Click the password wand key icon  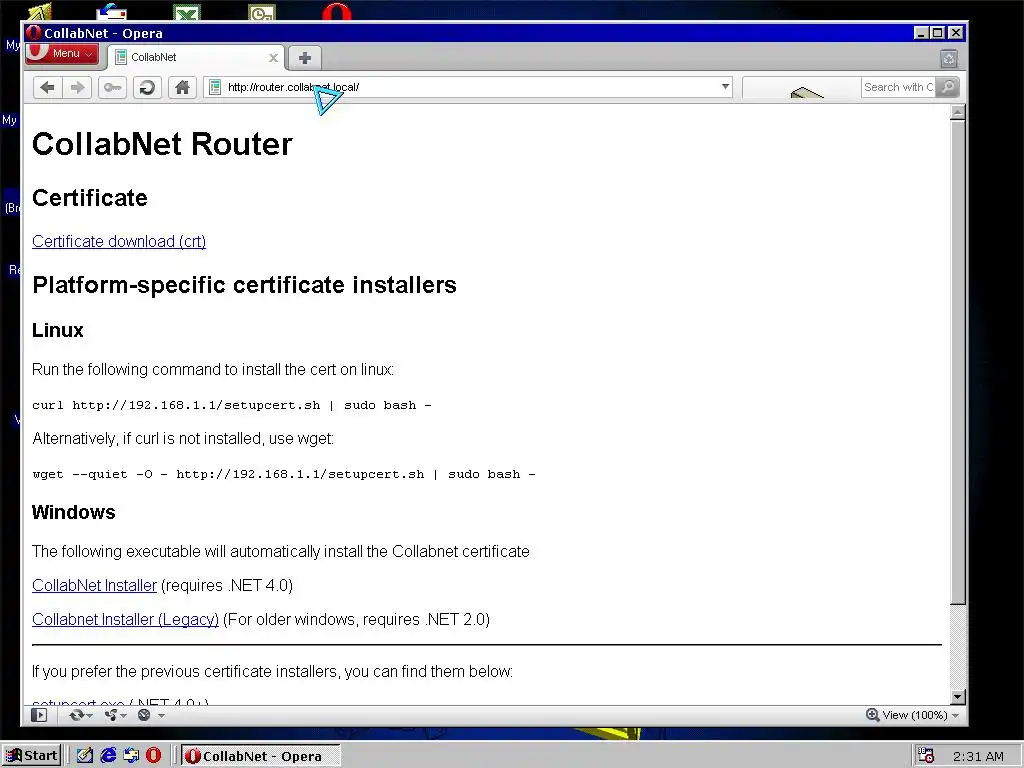[112, 87]
